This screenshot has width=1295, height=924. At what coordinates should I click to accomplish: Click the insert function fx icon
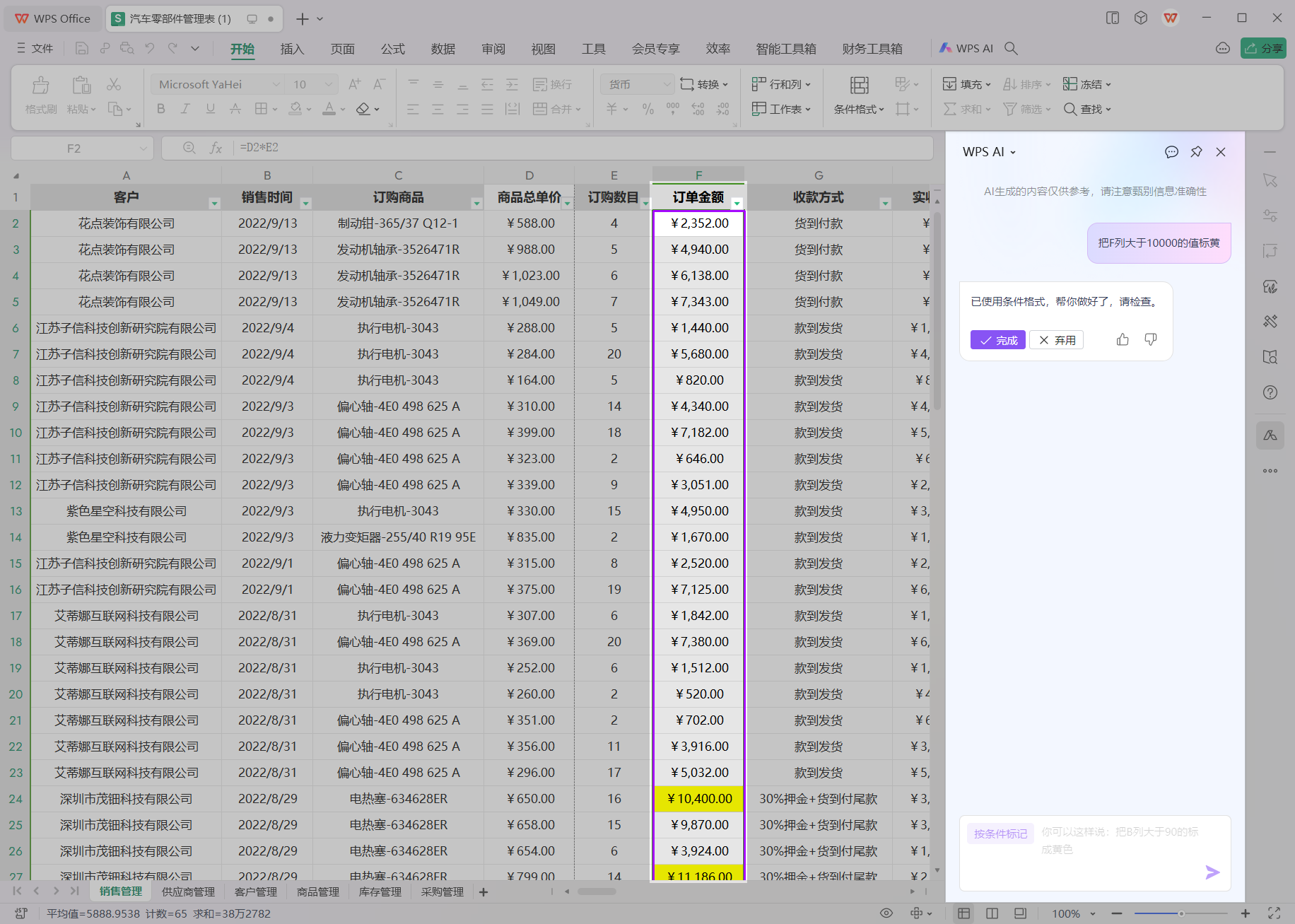[216, 148]
